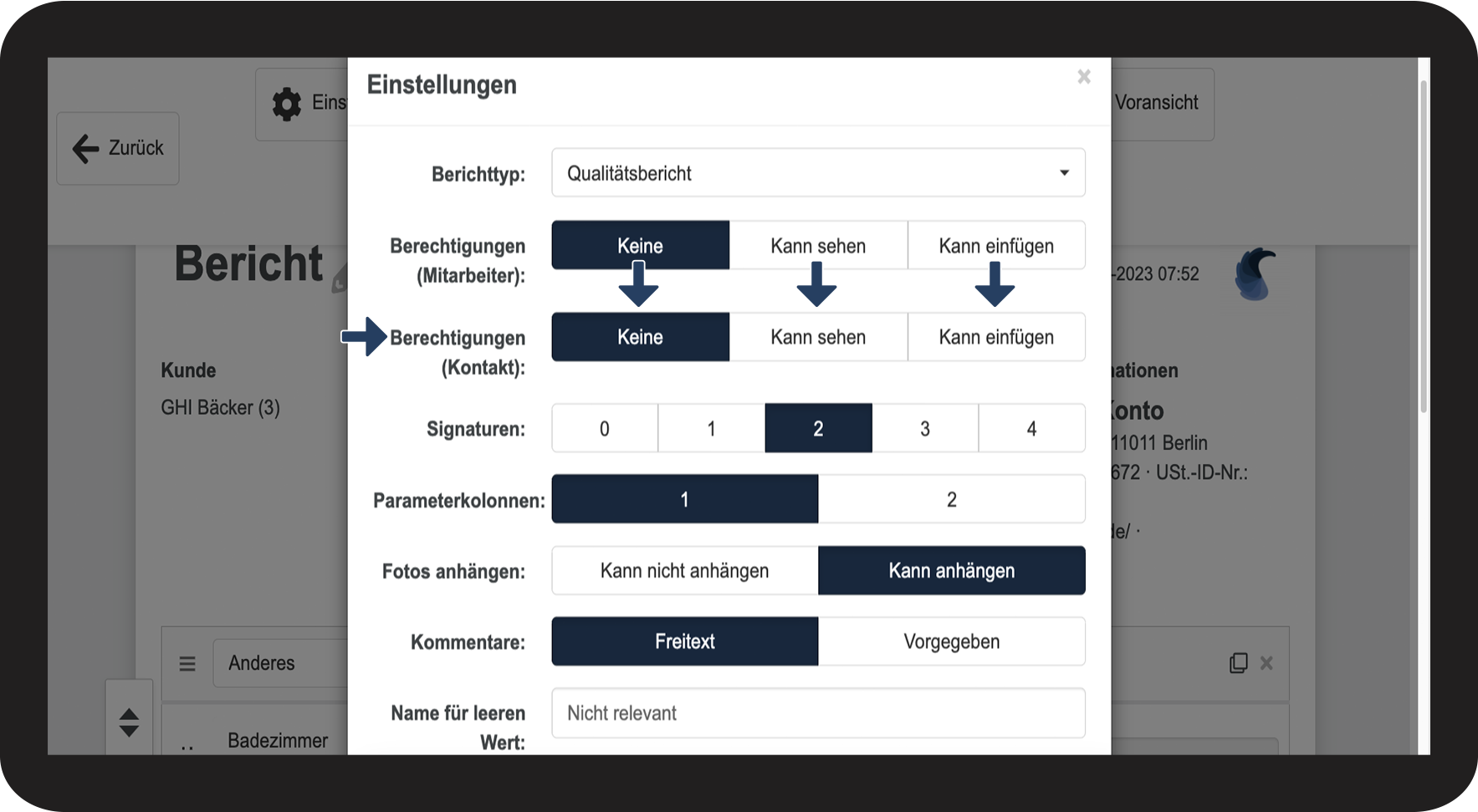
Task: Click the pencil icon next to Bericht
Action: [340, 280]
